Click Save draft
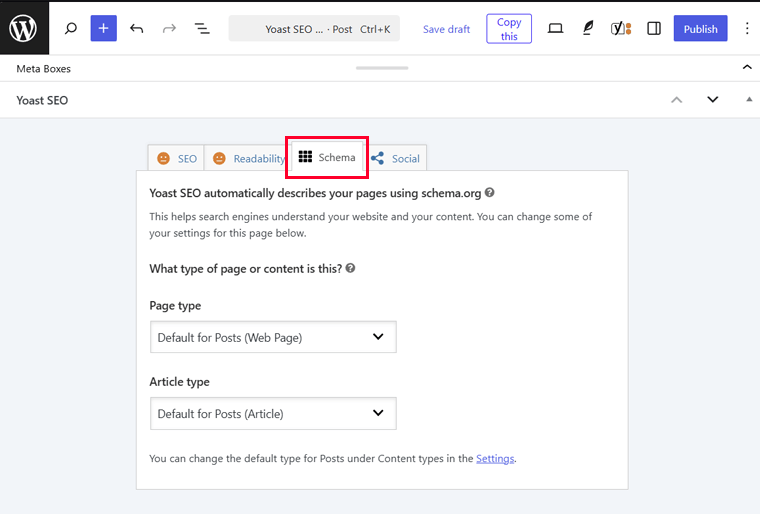 pos(446,29)
